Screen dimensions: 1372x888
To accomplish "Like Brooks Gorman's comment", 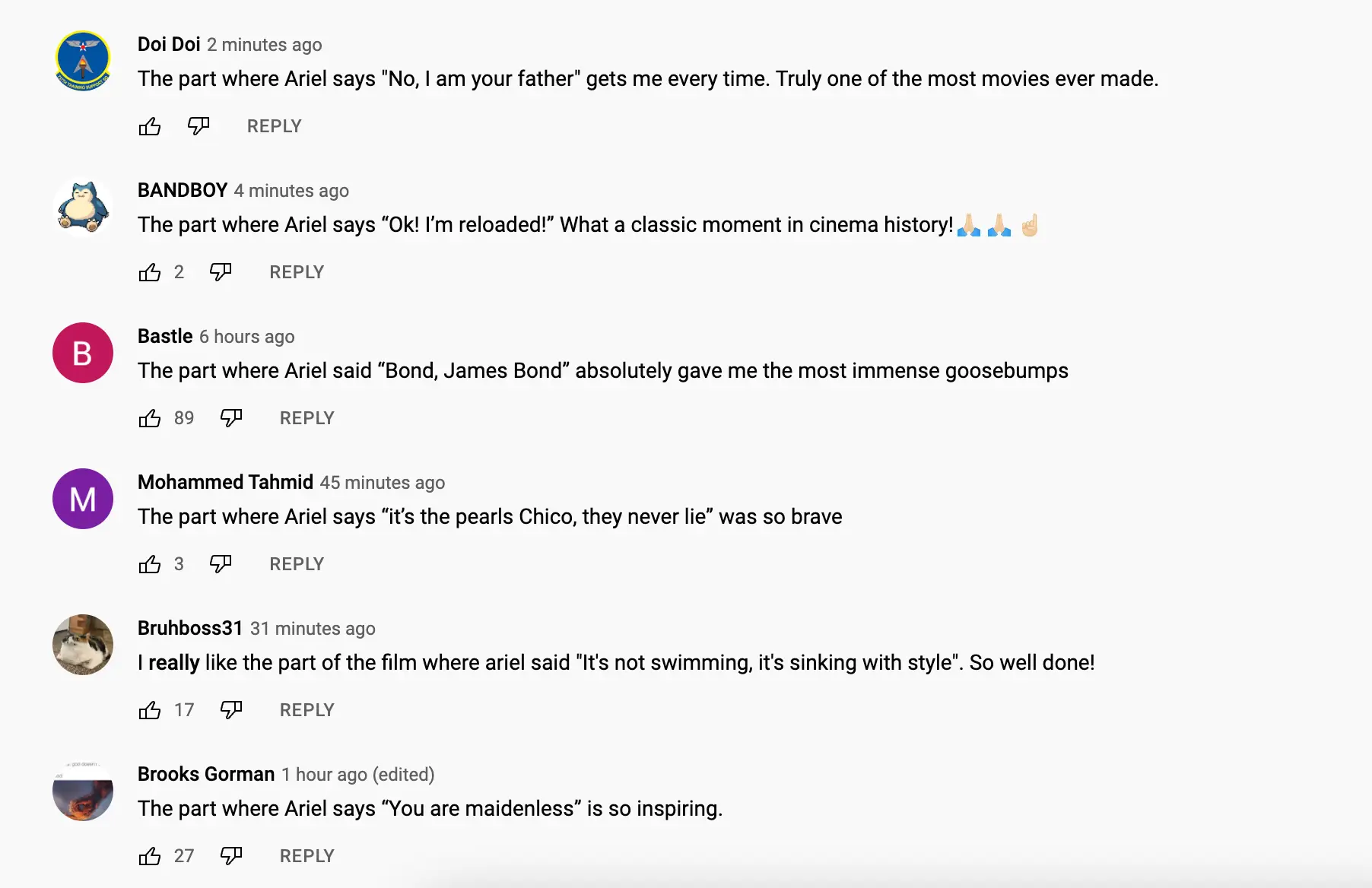I will coord(150,856).
